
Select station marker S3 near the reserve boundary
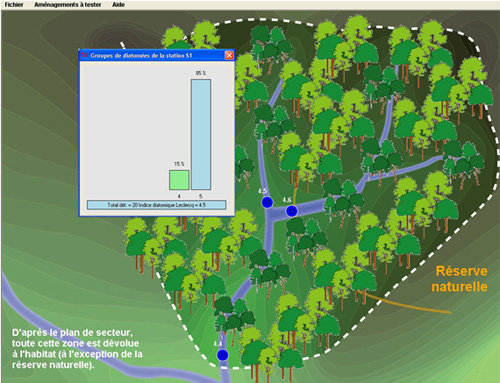[x=222, y=355]
